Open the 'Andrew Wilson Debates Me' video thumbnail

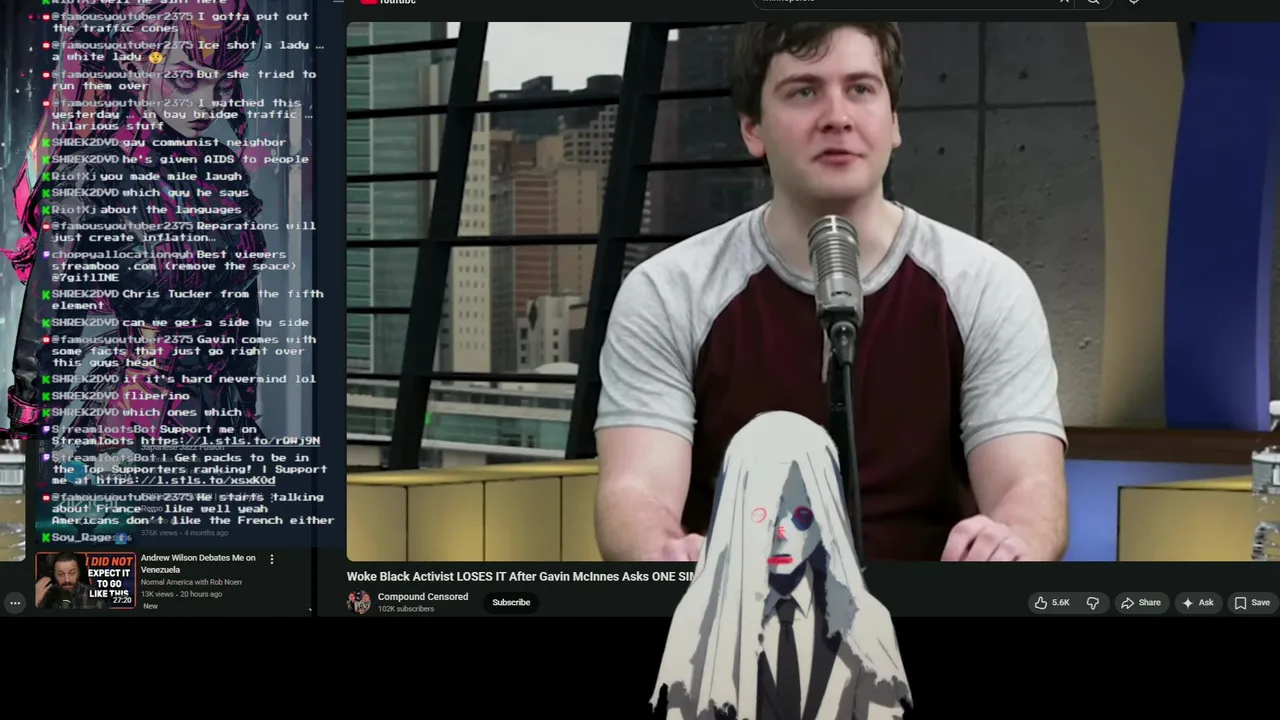coord(85,580)
